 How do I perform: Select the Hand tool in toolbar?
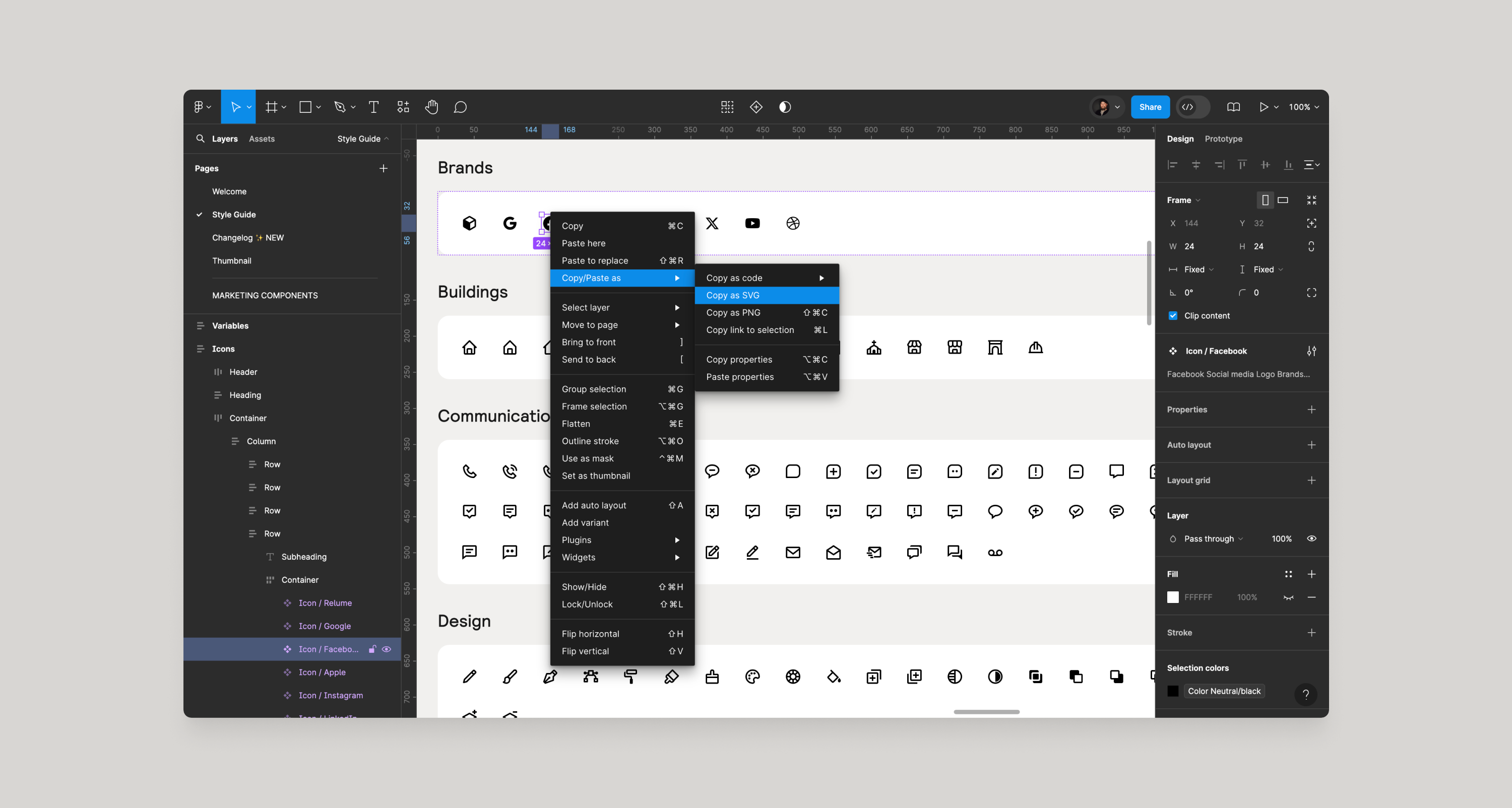point(431,107)
